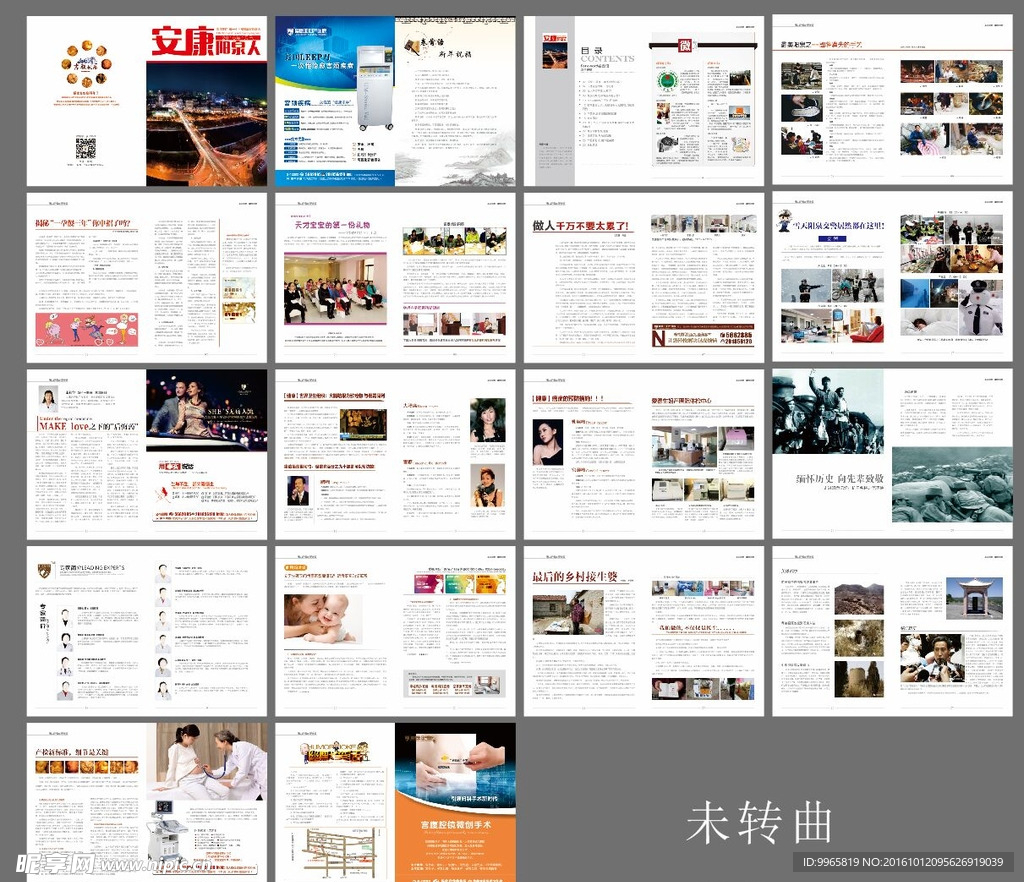Select the MAKE love article headline
The height and width of the screenshot is (882, 1024).
click(88, 426)
